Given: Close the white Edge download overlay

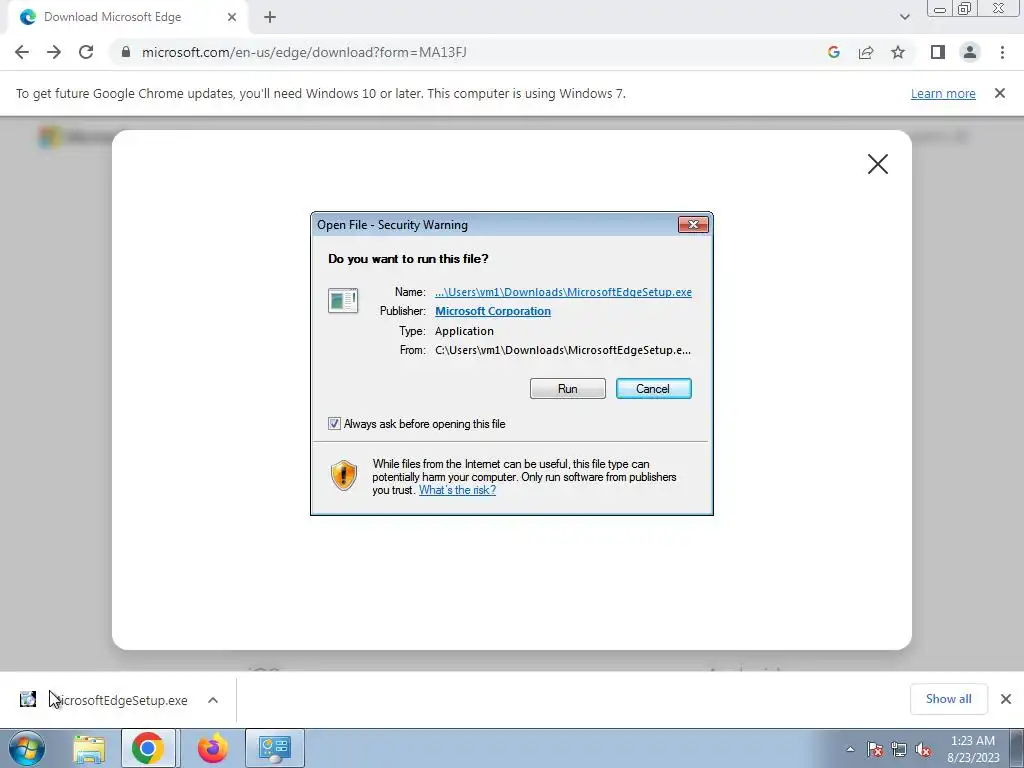Looking at the screenshot, I should (878, 164).
